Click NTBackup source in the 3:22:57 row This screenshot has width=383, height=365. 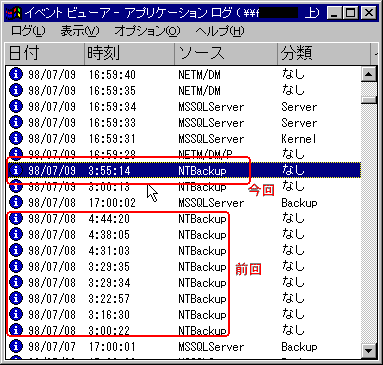[x=202, y=299]
